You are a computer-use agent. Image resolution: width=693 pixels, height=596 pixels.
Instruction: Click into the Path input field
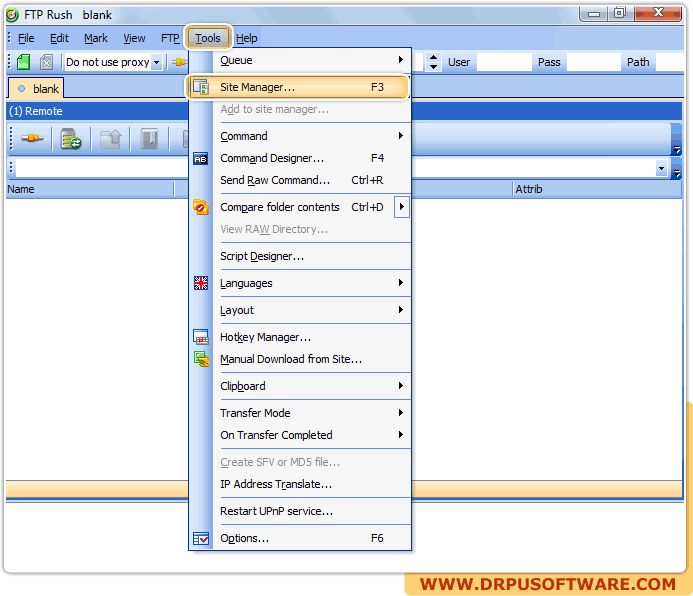[x=670, y=62]
